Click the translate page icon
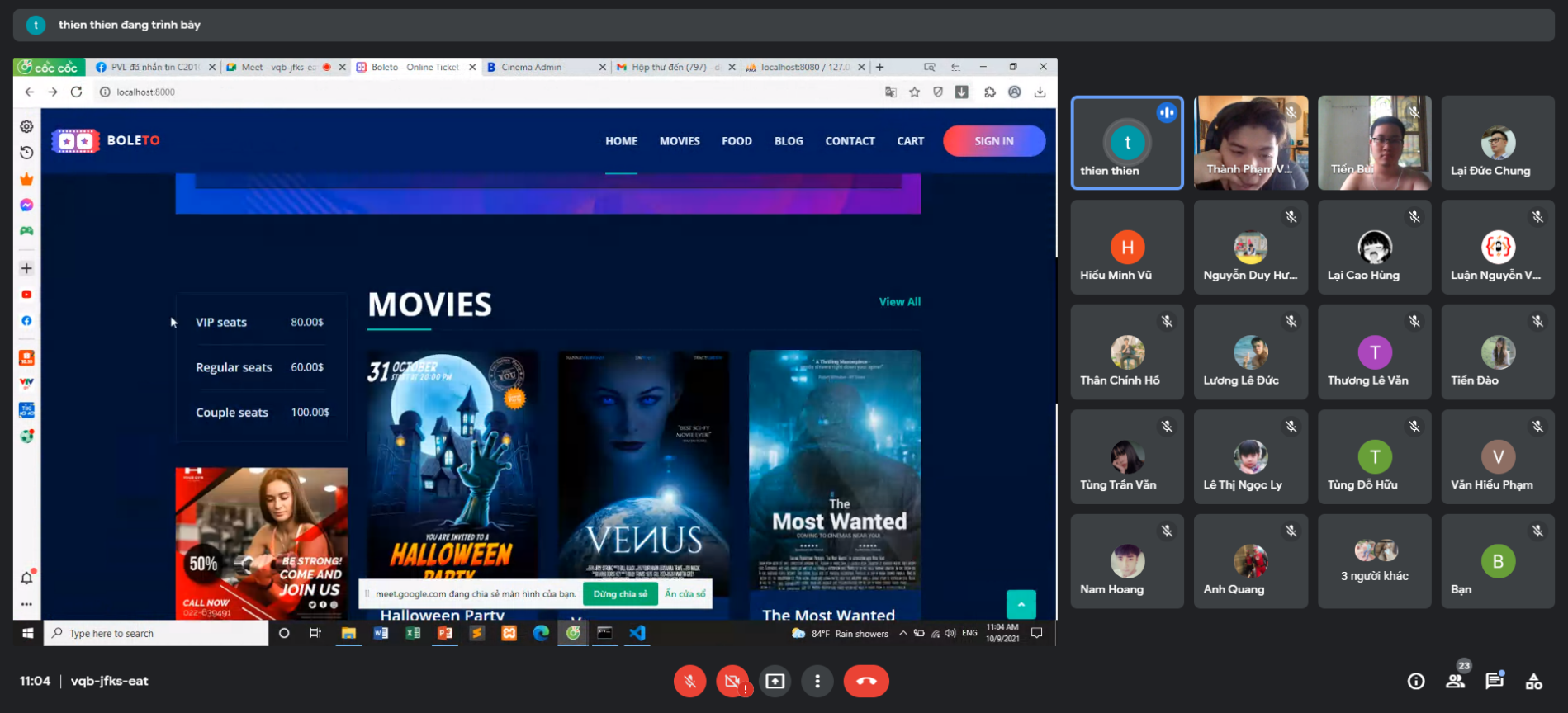Viewport: 1568px width, 713px height. coord(890,92)
